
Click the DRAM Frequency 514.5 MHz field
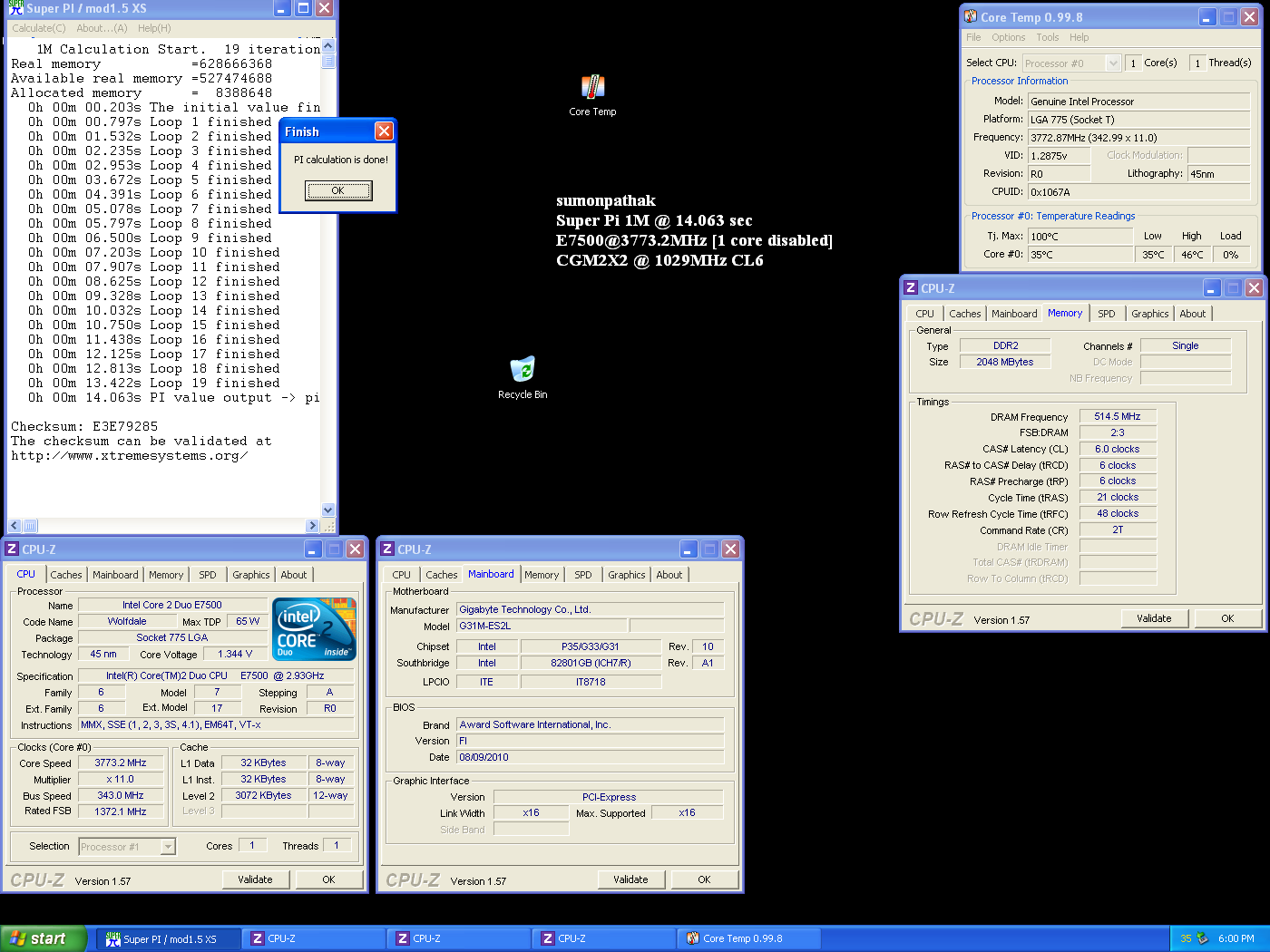(1118, 416)
